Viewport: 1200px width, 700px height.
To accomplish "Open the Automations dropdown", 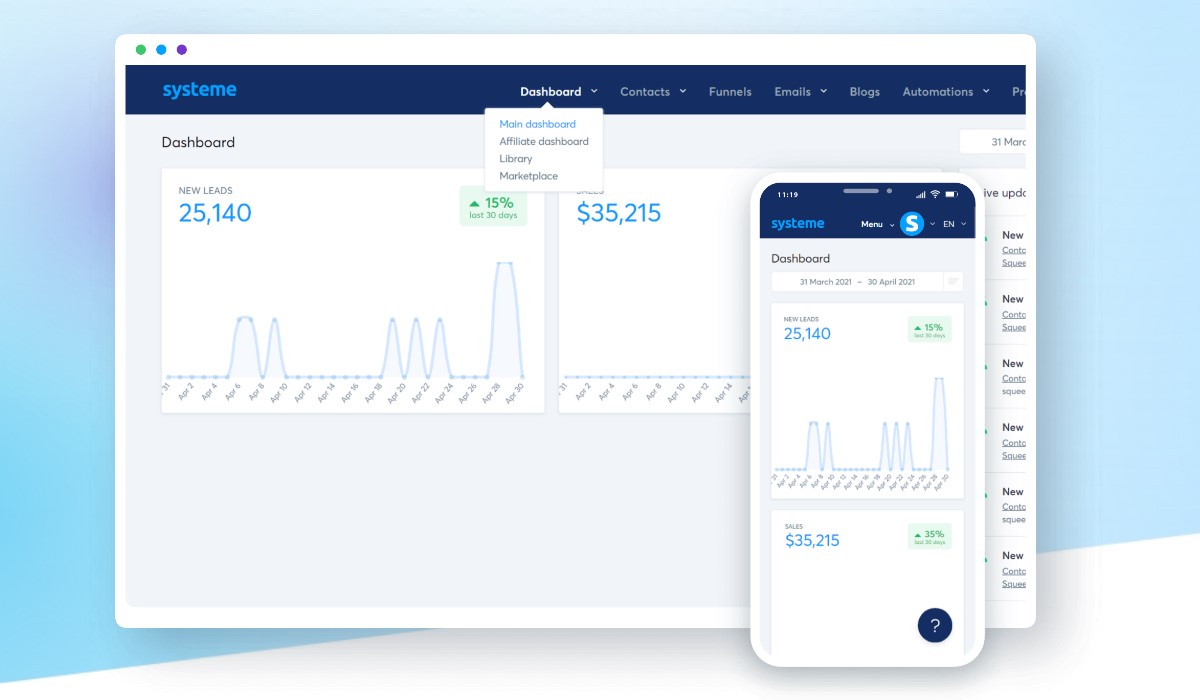I will (x=945, y=92).
